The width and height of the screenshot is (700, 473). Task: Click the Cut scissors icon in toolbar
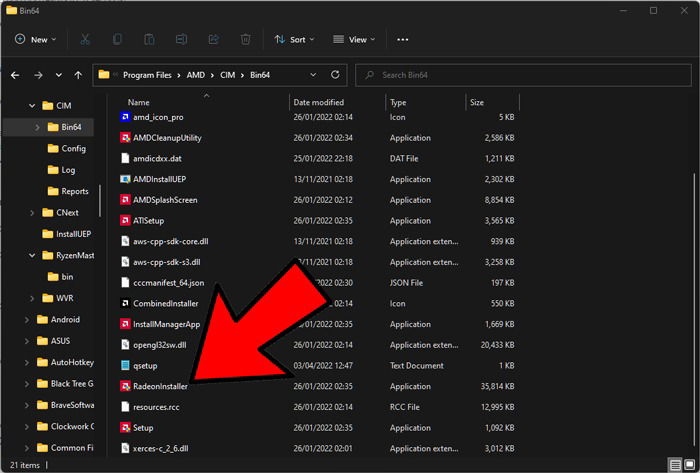pyautogui.click(x=85, y=39)
